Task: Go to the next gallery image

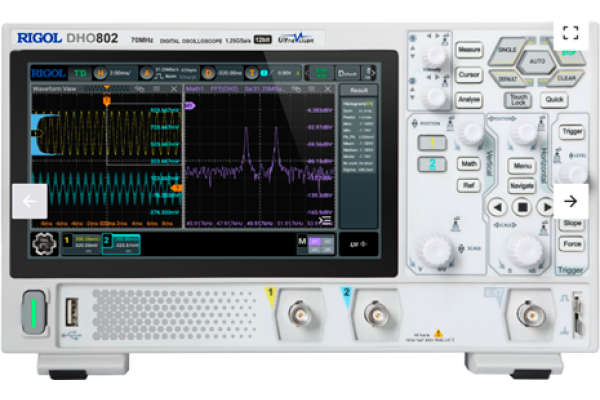Action: (x=570, y=200)
